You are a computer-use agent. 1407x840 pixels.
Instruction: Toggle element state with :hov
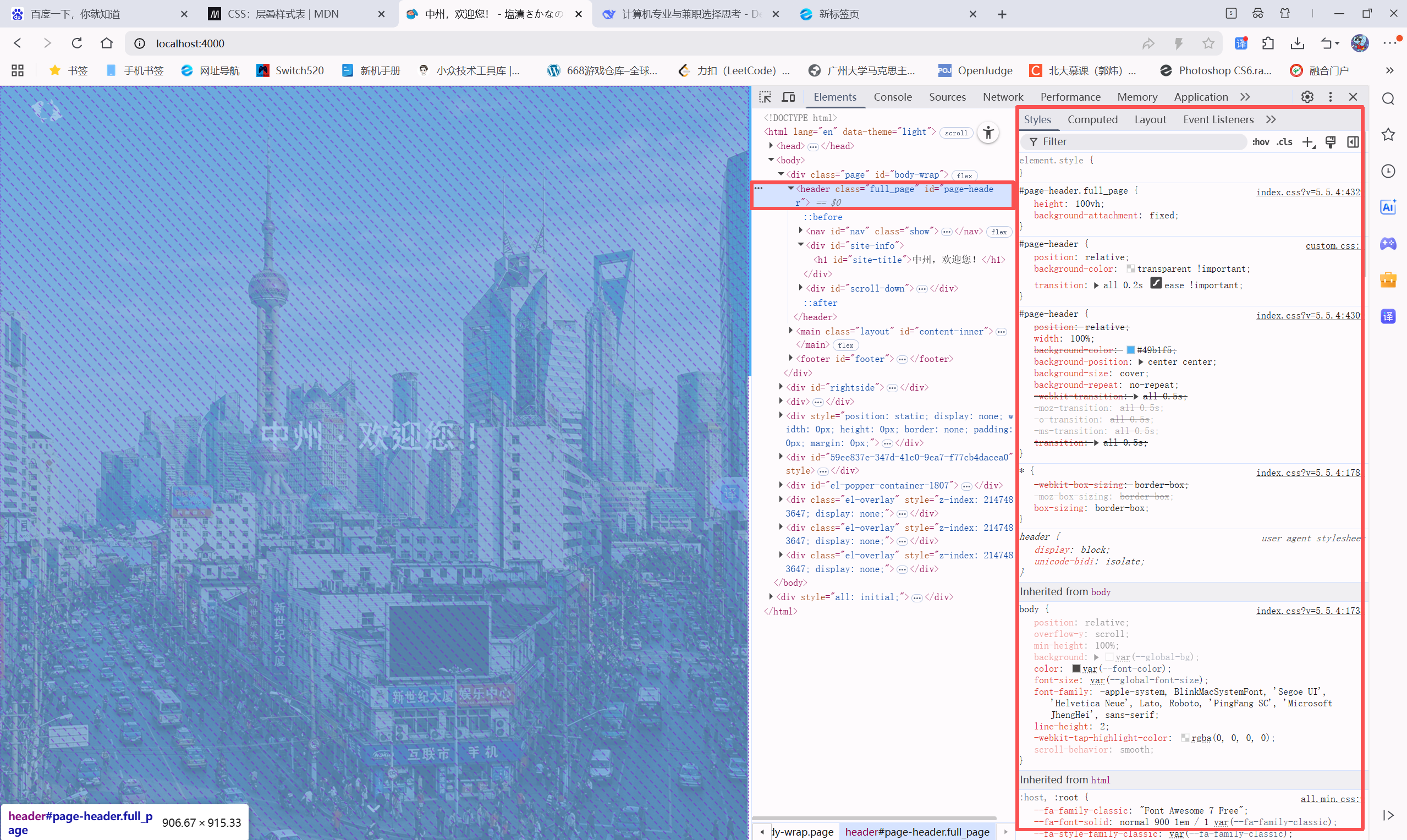point(1261,141)
